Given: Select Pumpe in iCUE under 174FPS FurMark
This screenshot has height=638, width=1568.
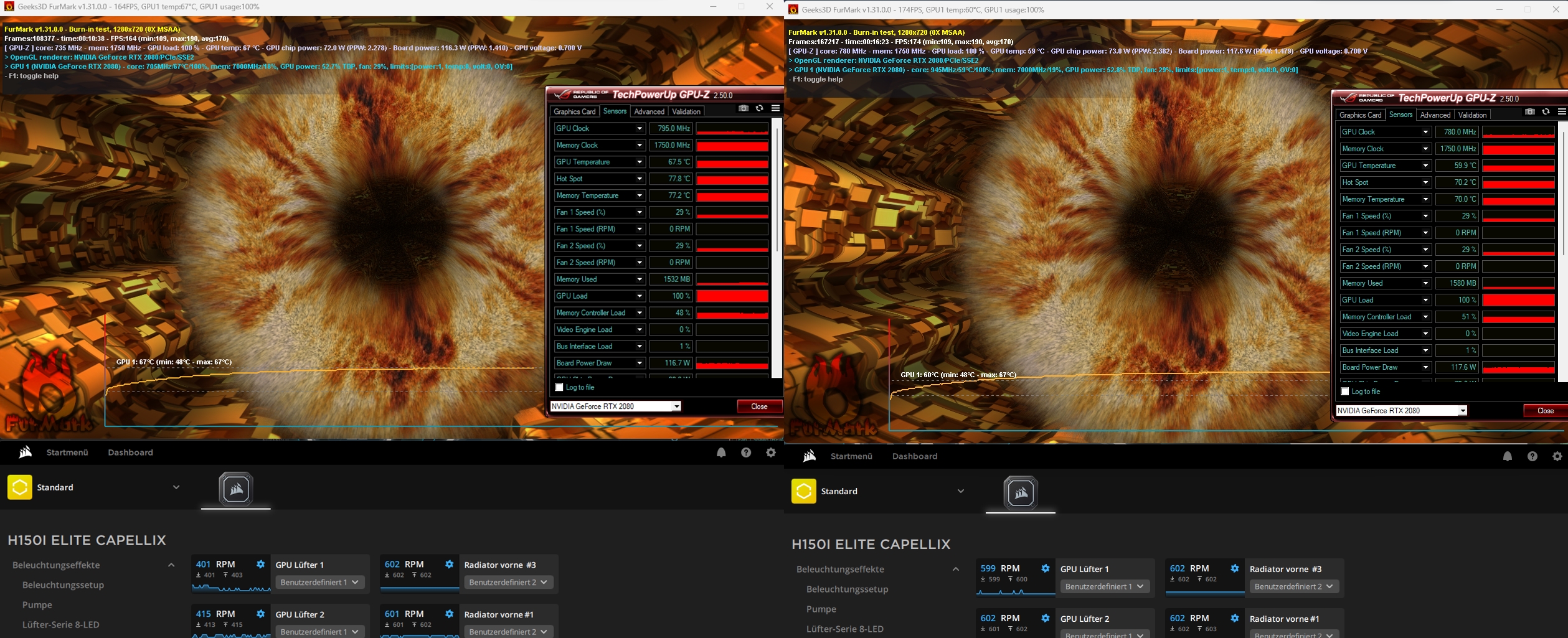Looking at the screenshot, I should tap(821, 609).
